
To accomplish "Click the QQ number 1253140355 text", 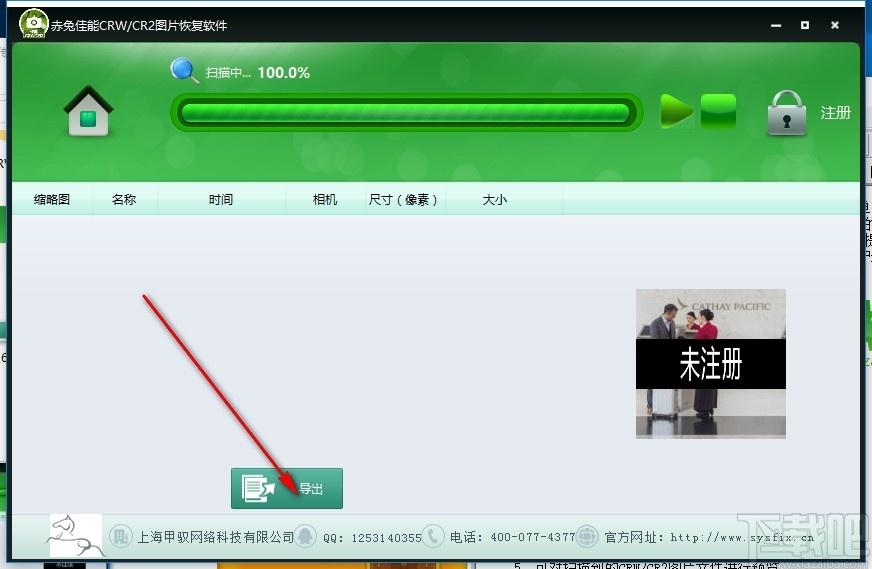I will (x=387, y=538).
